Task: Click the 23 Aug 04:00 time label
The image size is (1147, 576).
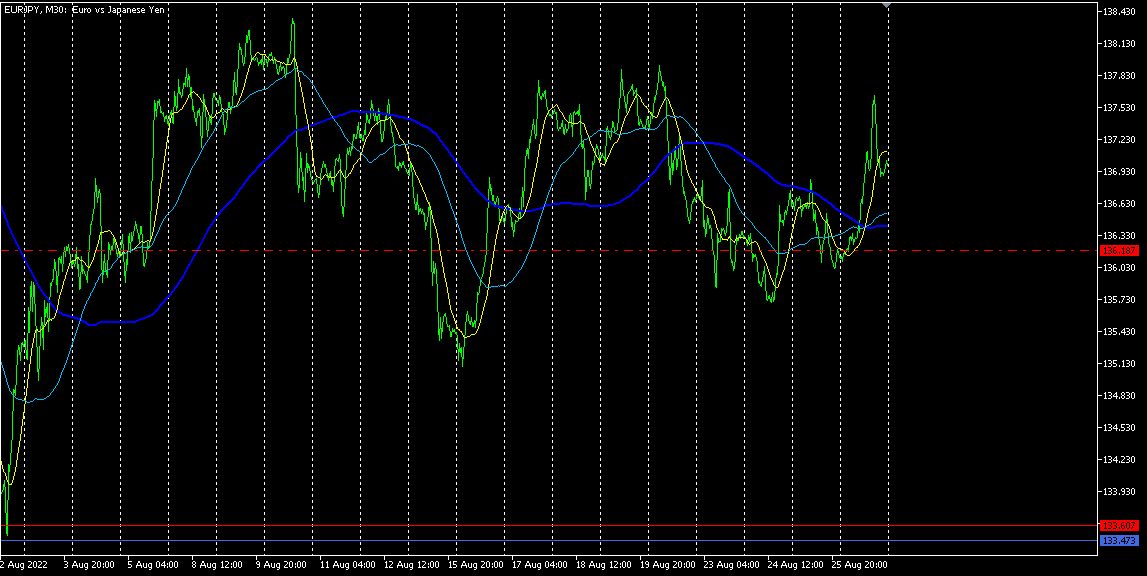Action: click(732, 565)
